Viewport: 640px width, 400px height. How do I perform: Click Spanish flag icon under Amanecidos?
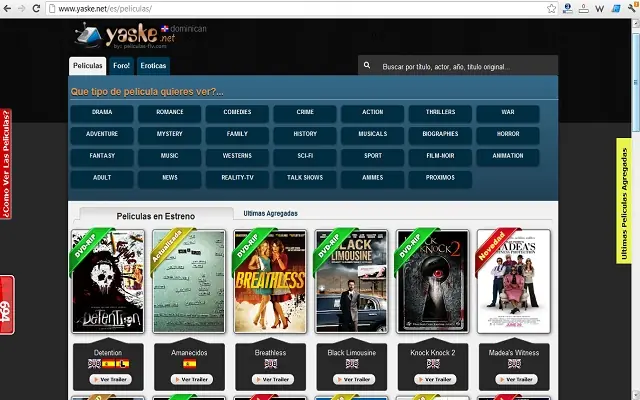point(189,363)
